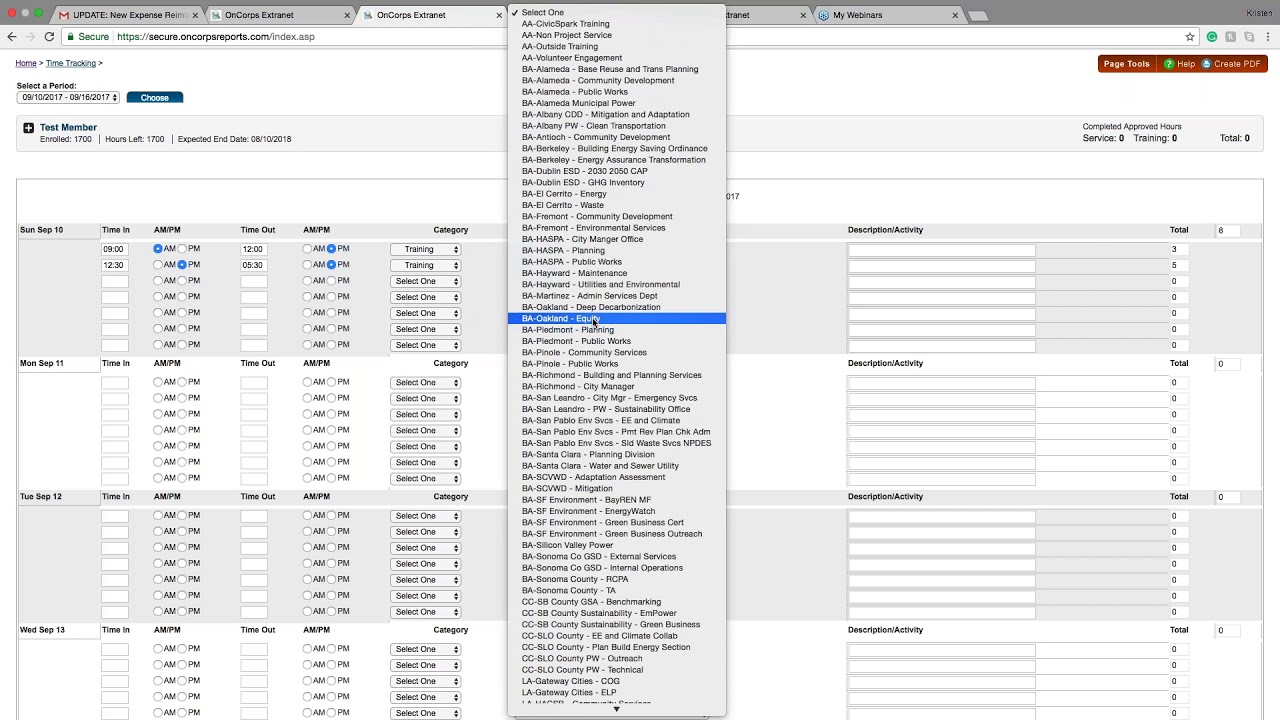Screen dimensions: 1280x720
Task: Choose BA-Oakland - Equity from the list
Action: pos(617,318)
